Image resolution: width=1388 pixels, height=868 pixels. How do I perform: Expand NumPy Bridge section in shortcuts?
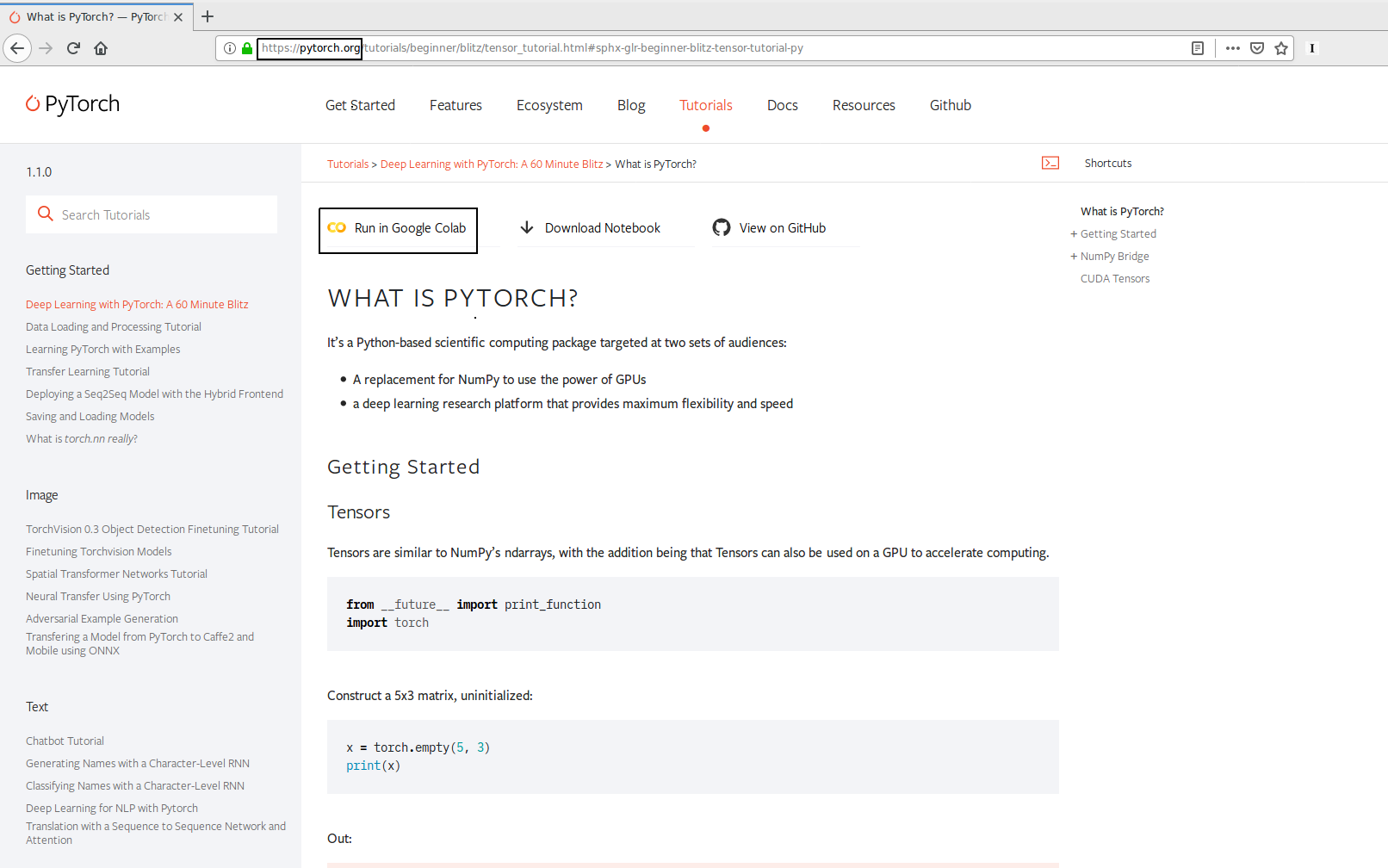pyautogui.click(x=1074, y=257)
